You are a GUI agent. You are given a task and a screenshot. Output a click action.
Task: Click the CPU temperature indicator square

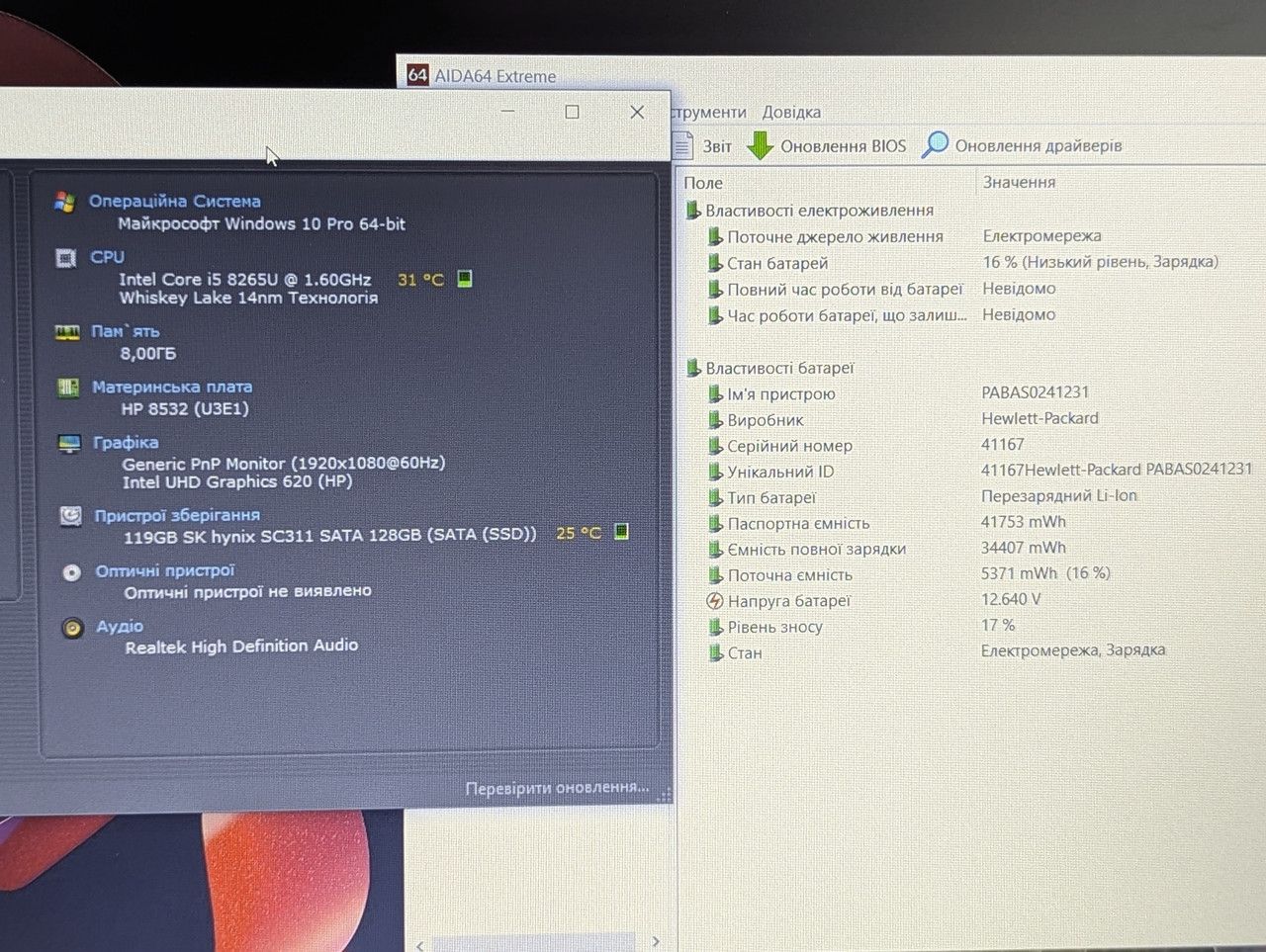pyautogui.click(x=465, y=279)
